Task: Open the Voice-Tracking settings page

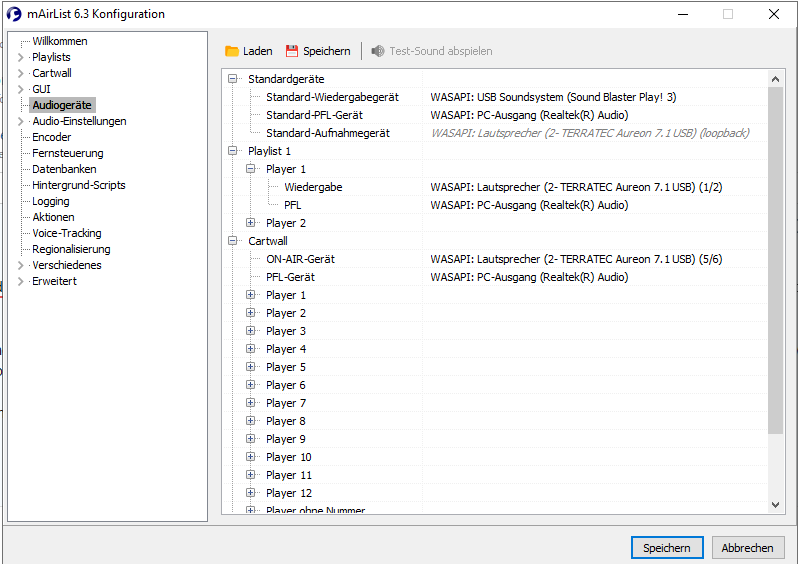Action: tap(67, 233)
